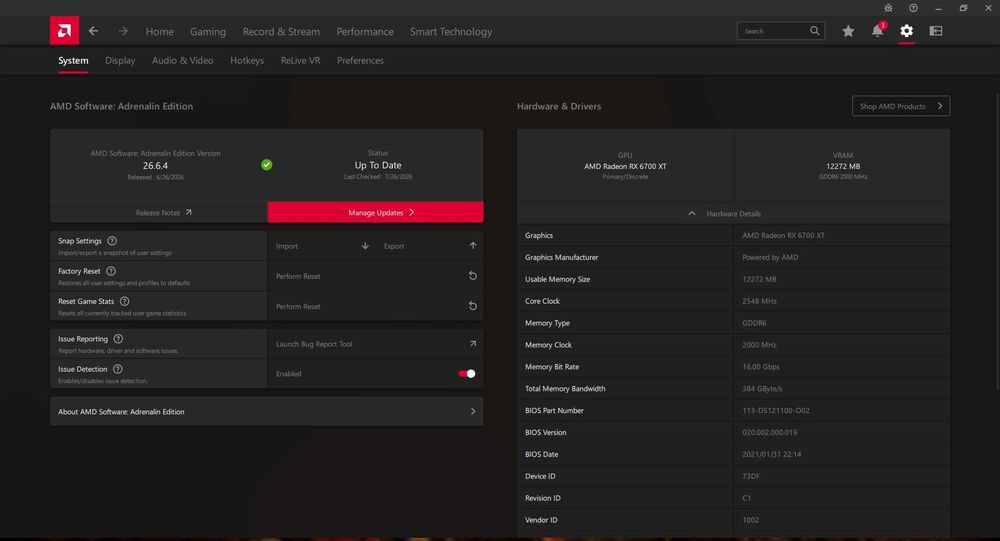Click the Export up arrow icon
The width and height of the screenshot is (1000, 541).
pyautogui.click(x=473, y=246)
